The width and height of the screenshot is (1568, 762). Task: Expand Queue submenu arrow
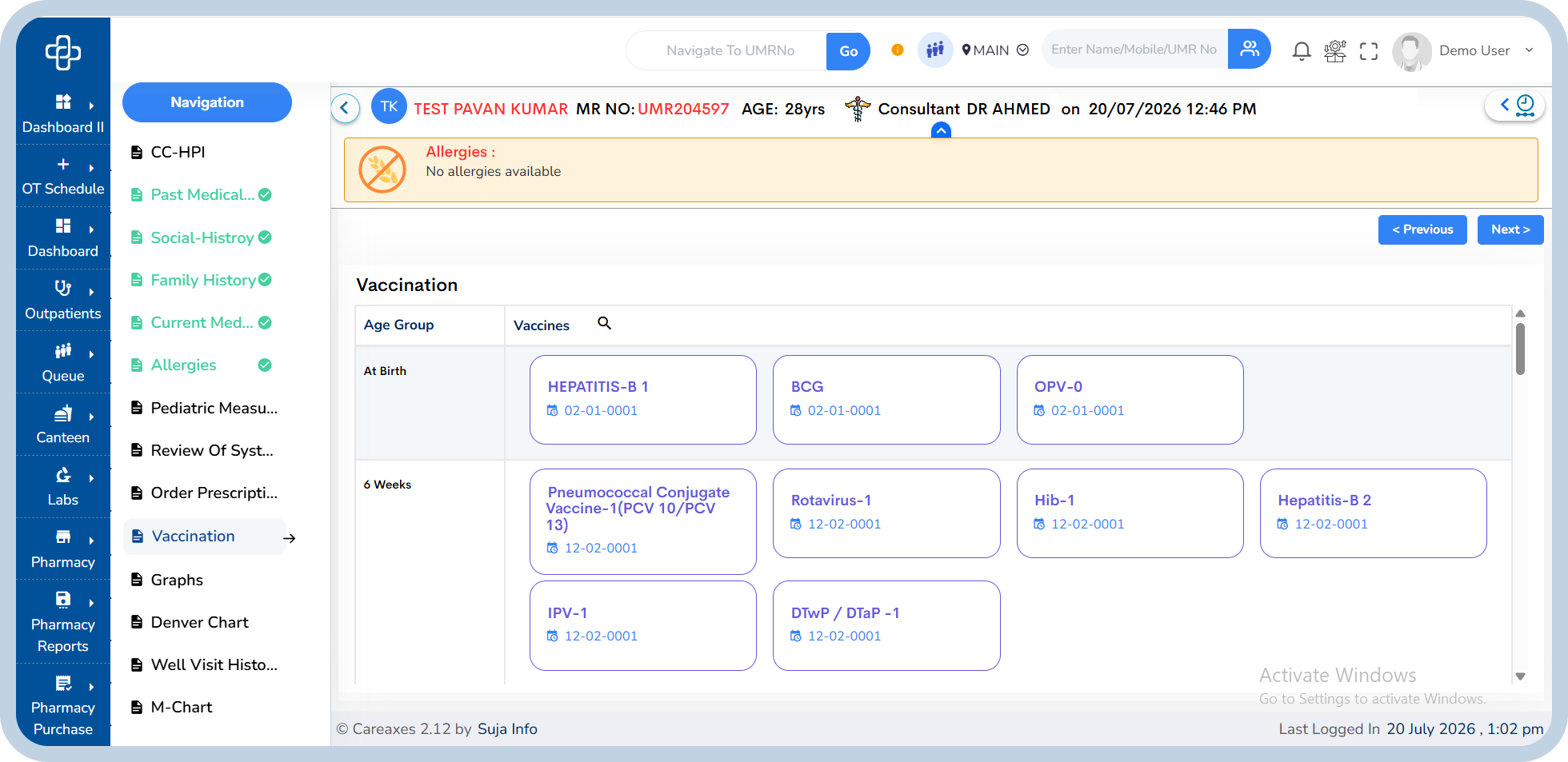click(91, 354)
